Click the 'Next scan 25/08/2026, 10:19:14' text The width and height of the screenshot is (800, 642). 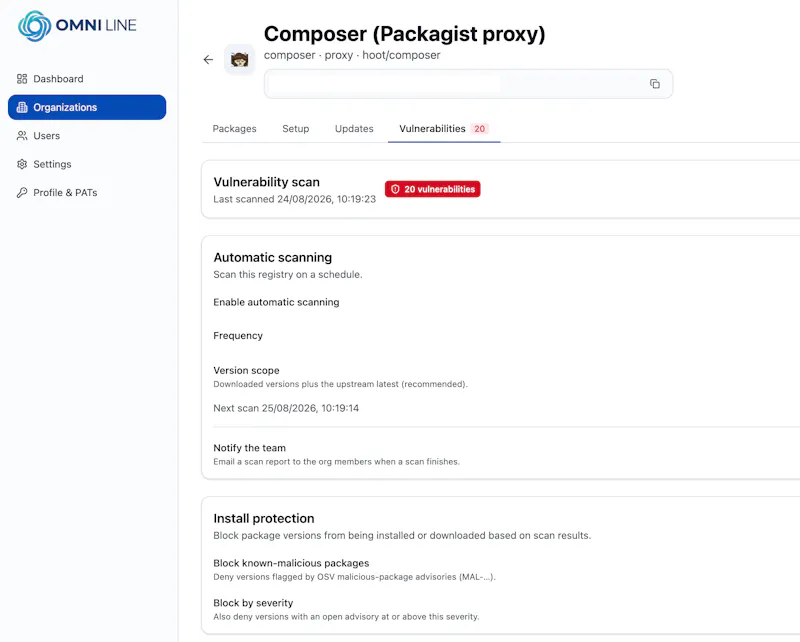pyautogui.click(x=286, y=408)
